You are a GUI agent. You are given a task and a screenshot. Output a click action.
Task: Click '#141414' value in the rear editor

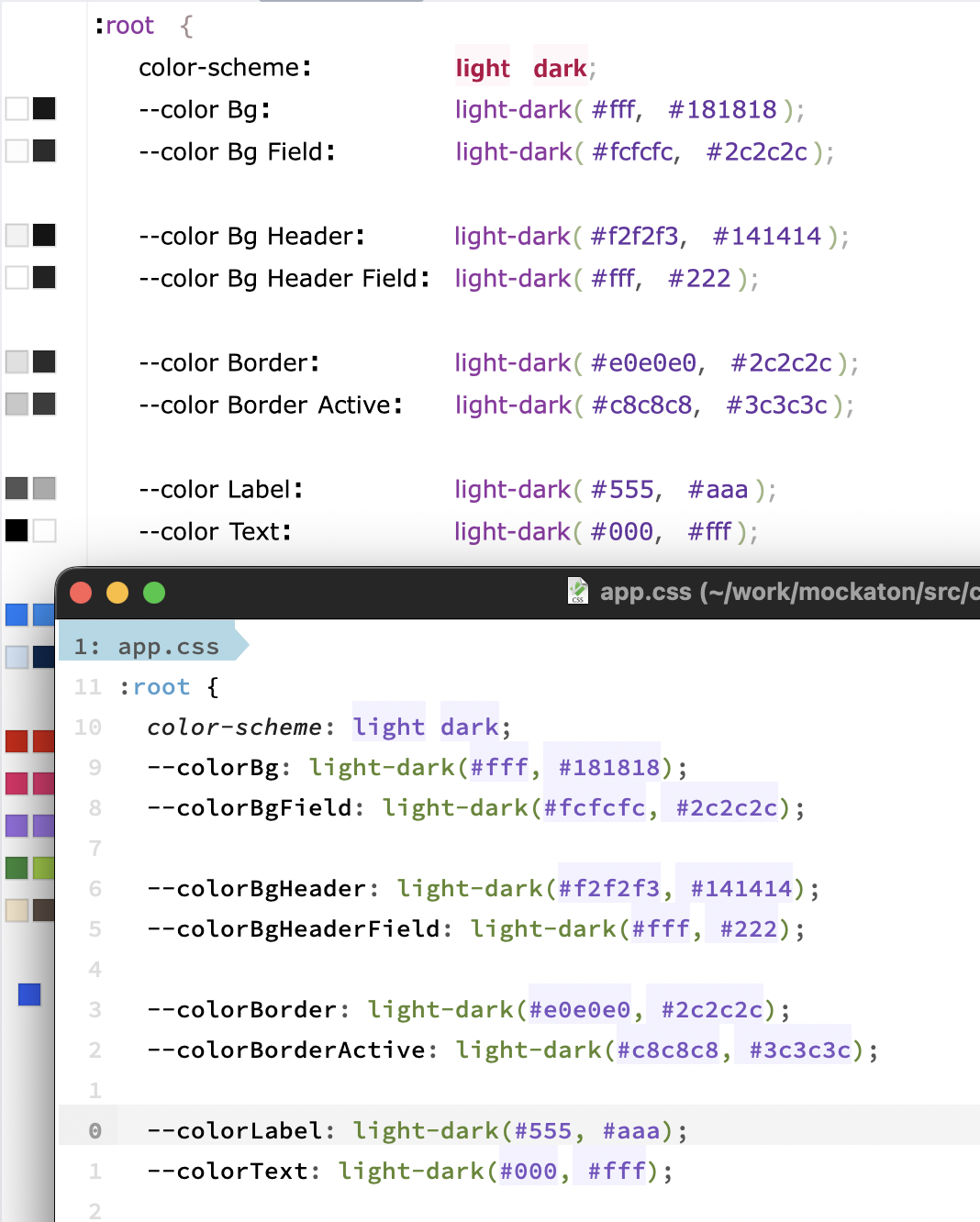coord(767,237)
